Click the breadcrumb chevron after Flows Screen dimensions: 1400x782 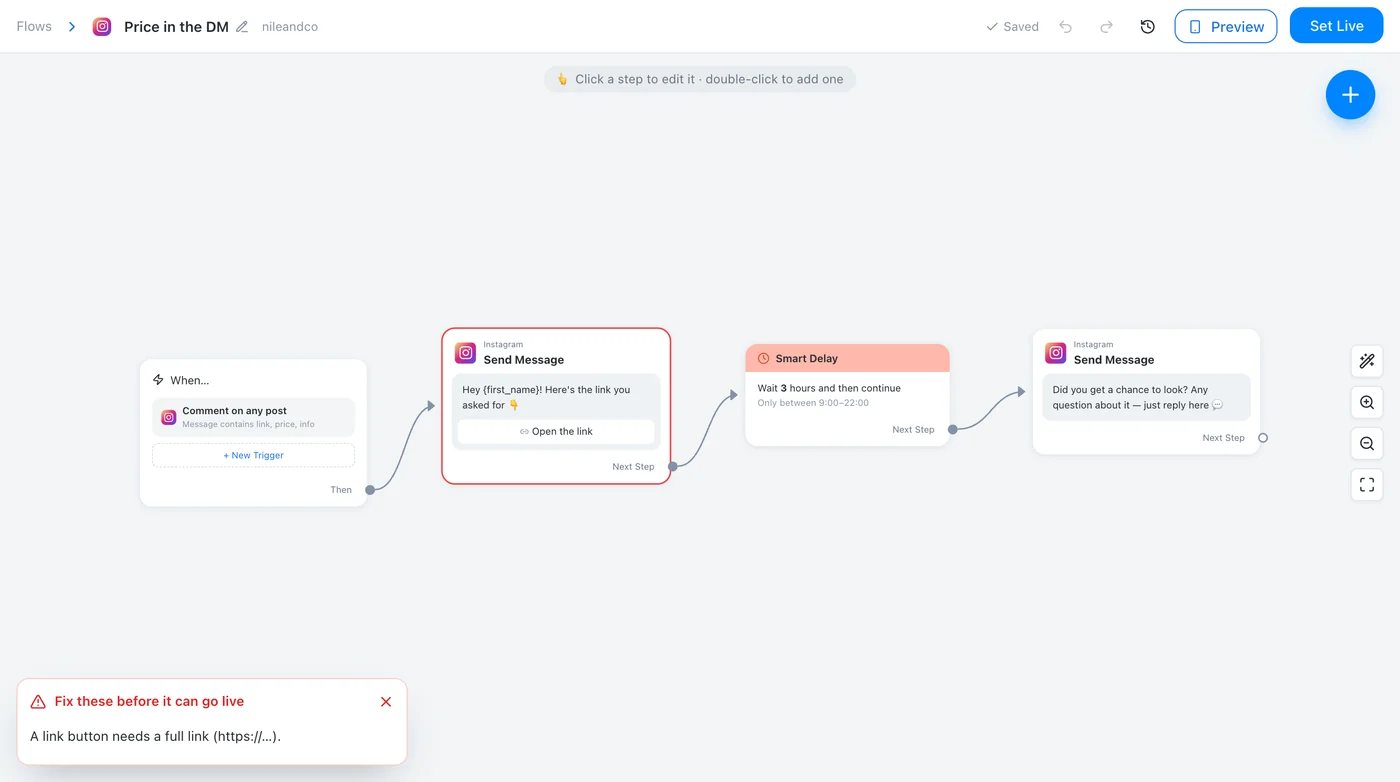pyautogui.click(x=72, y=27)
